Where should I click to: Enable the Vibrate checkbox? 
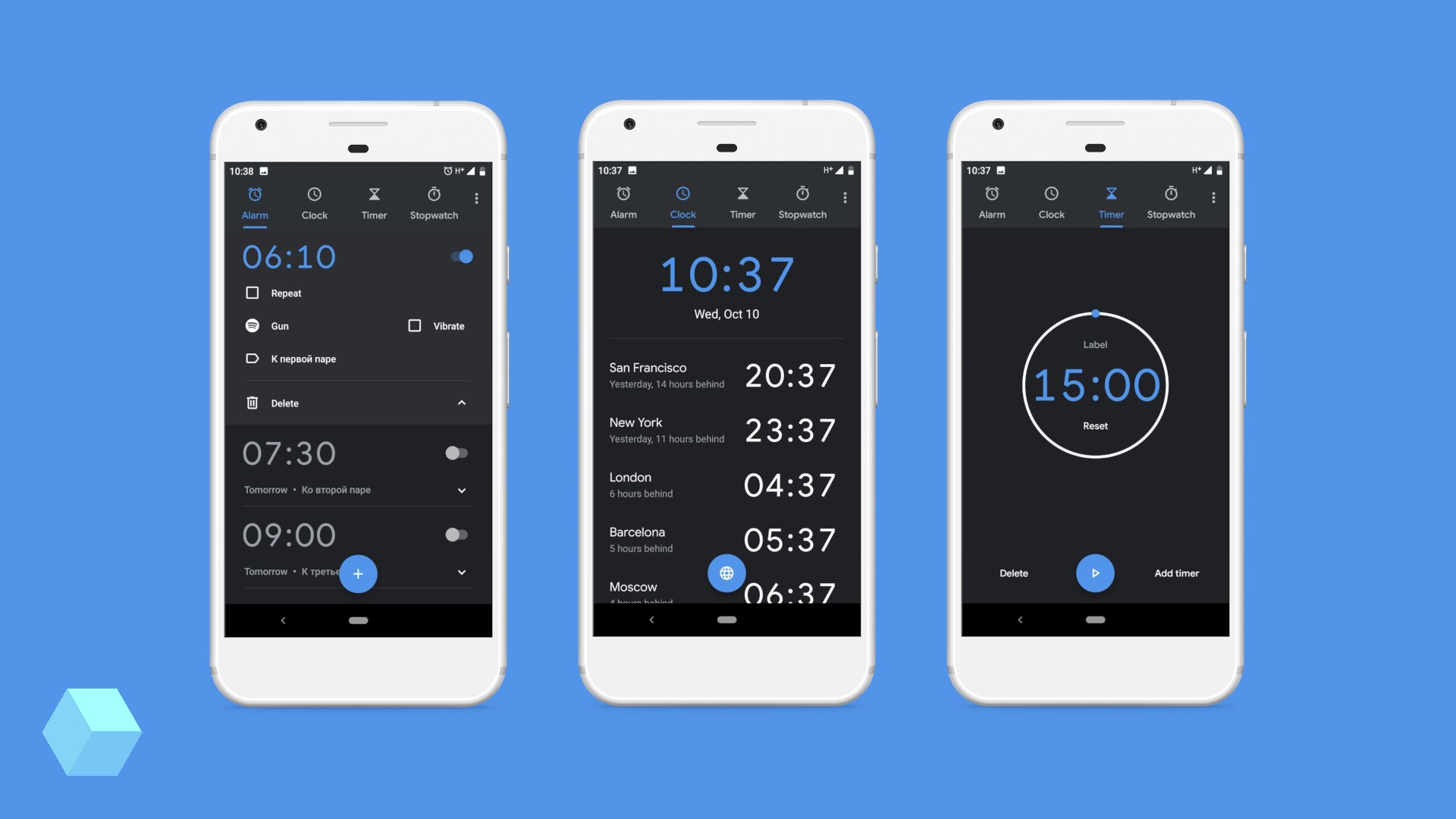pyautogui.click(x=415, y=325)
